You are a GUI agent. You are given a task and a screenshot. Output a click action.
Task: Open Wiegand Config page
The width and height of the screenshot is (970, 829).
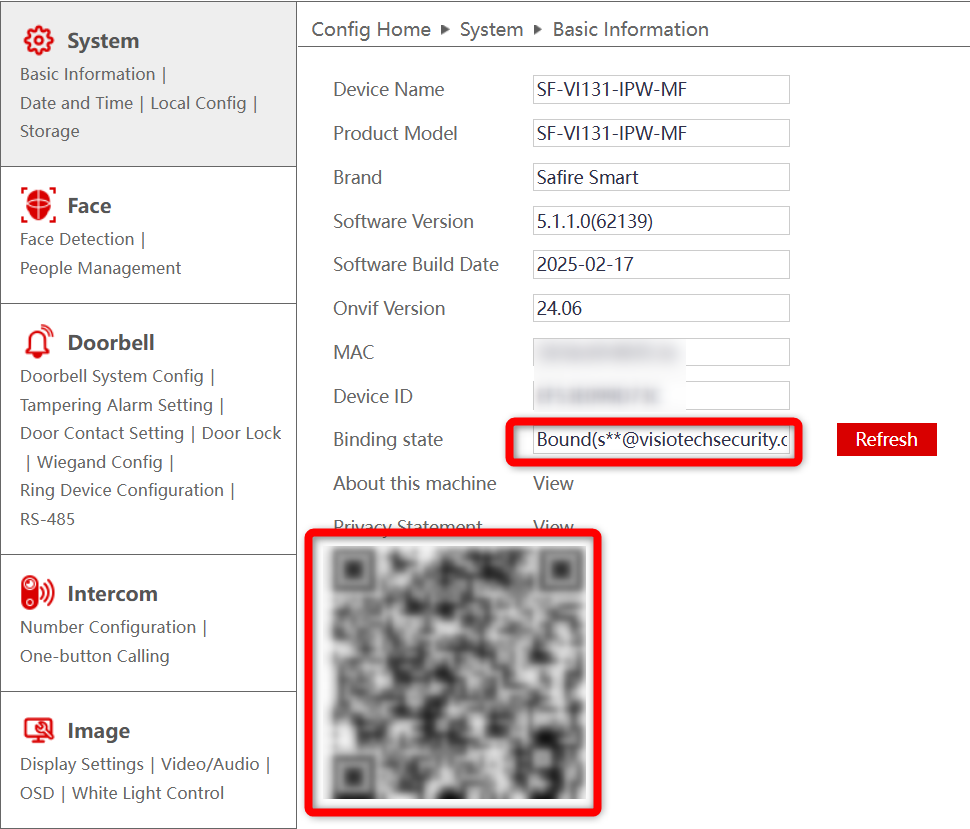[x=100, y=462]
